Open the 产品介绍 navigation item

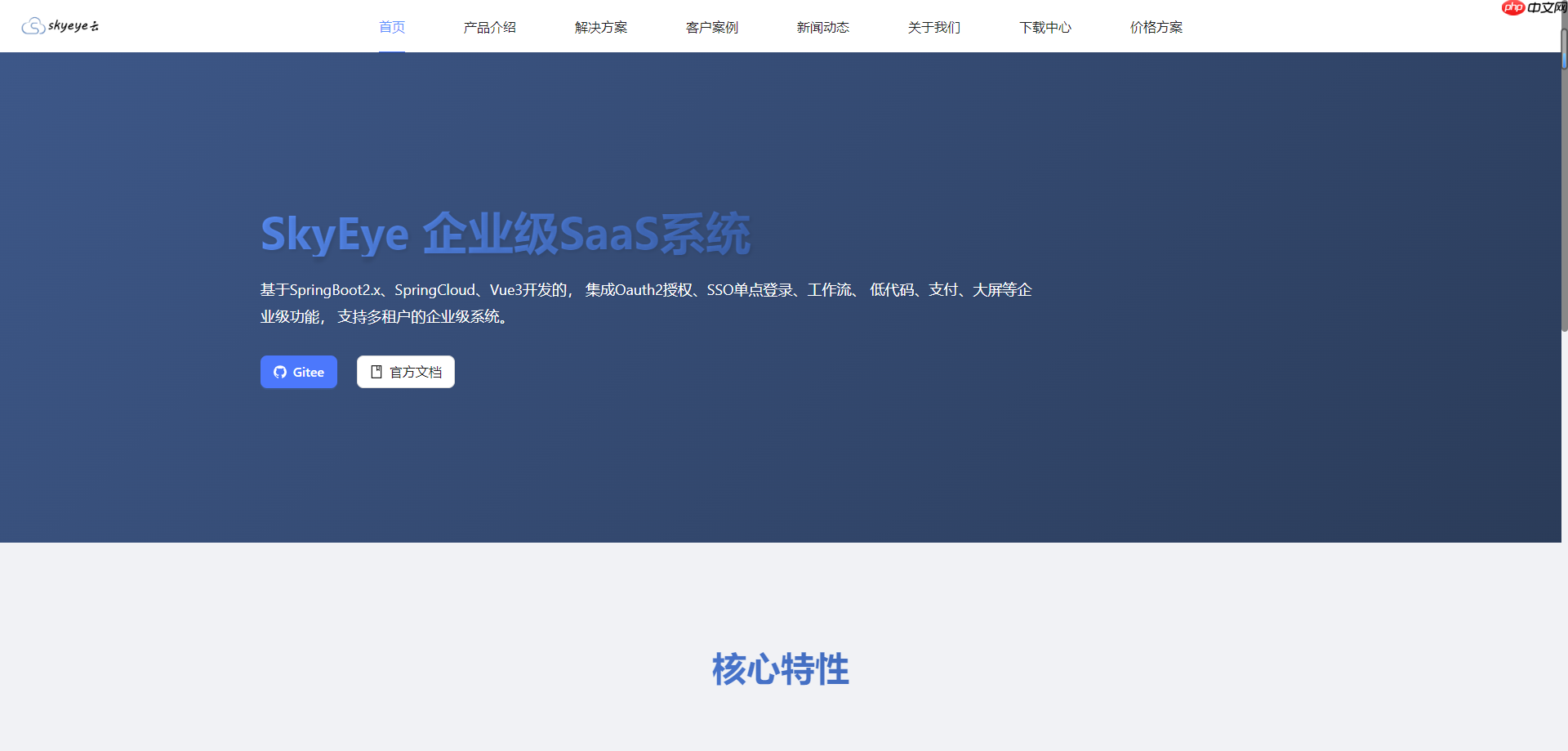coord(489,27)
